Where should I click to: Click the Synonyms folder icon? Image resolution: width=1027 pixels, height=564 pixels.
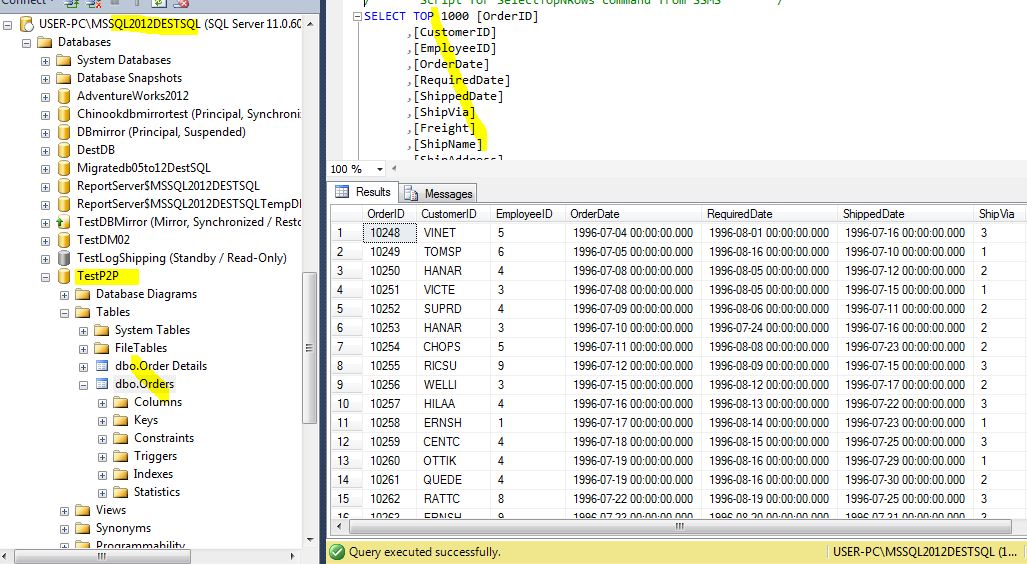click(83, 528)
